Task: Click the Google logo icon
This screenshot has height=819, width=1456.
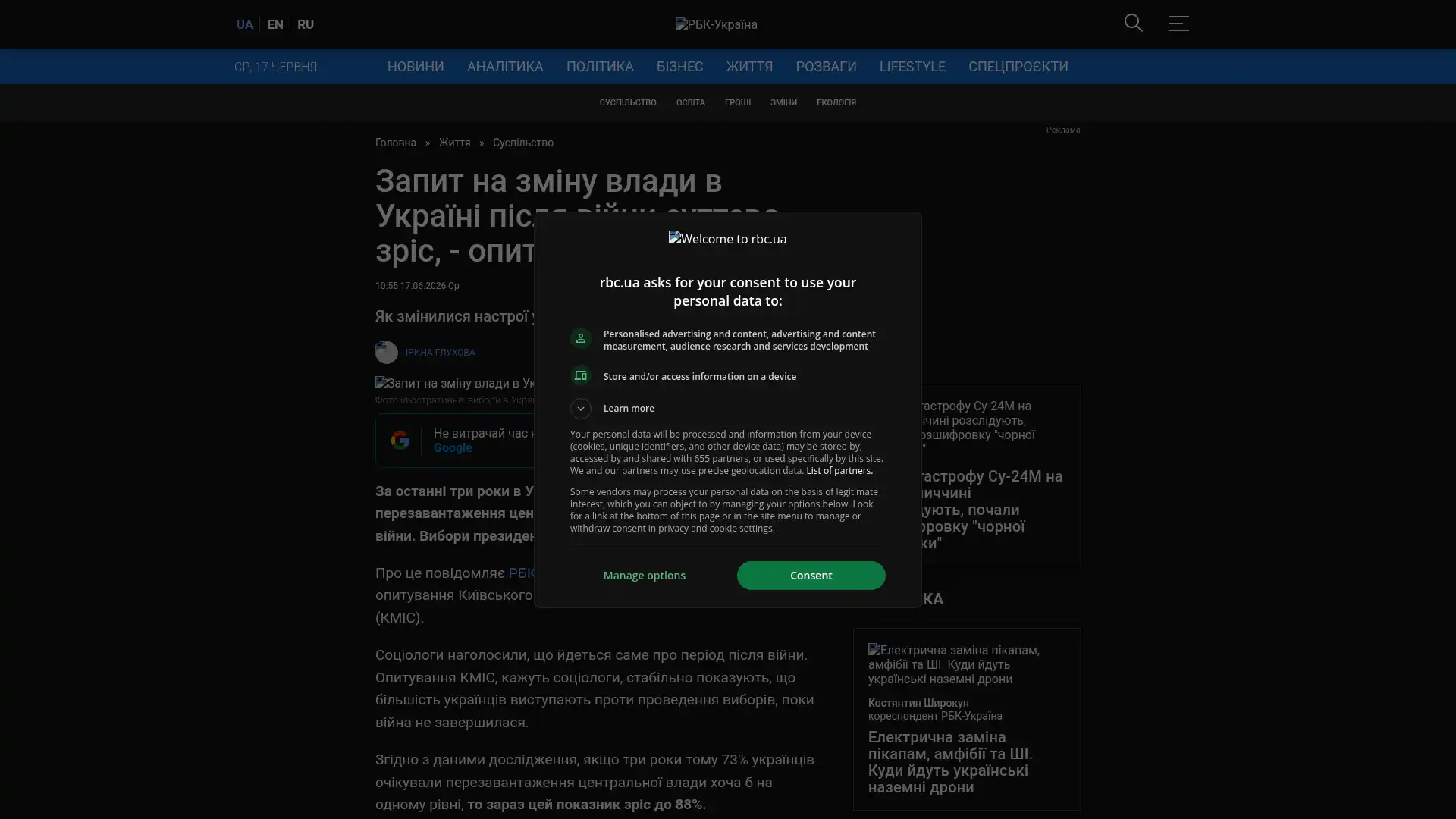Action: tap(400, 441)
